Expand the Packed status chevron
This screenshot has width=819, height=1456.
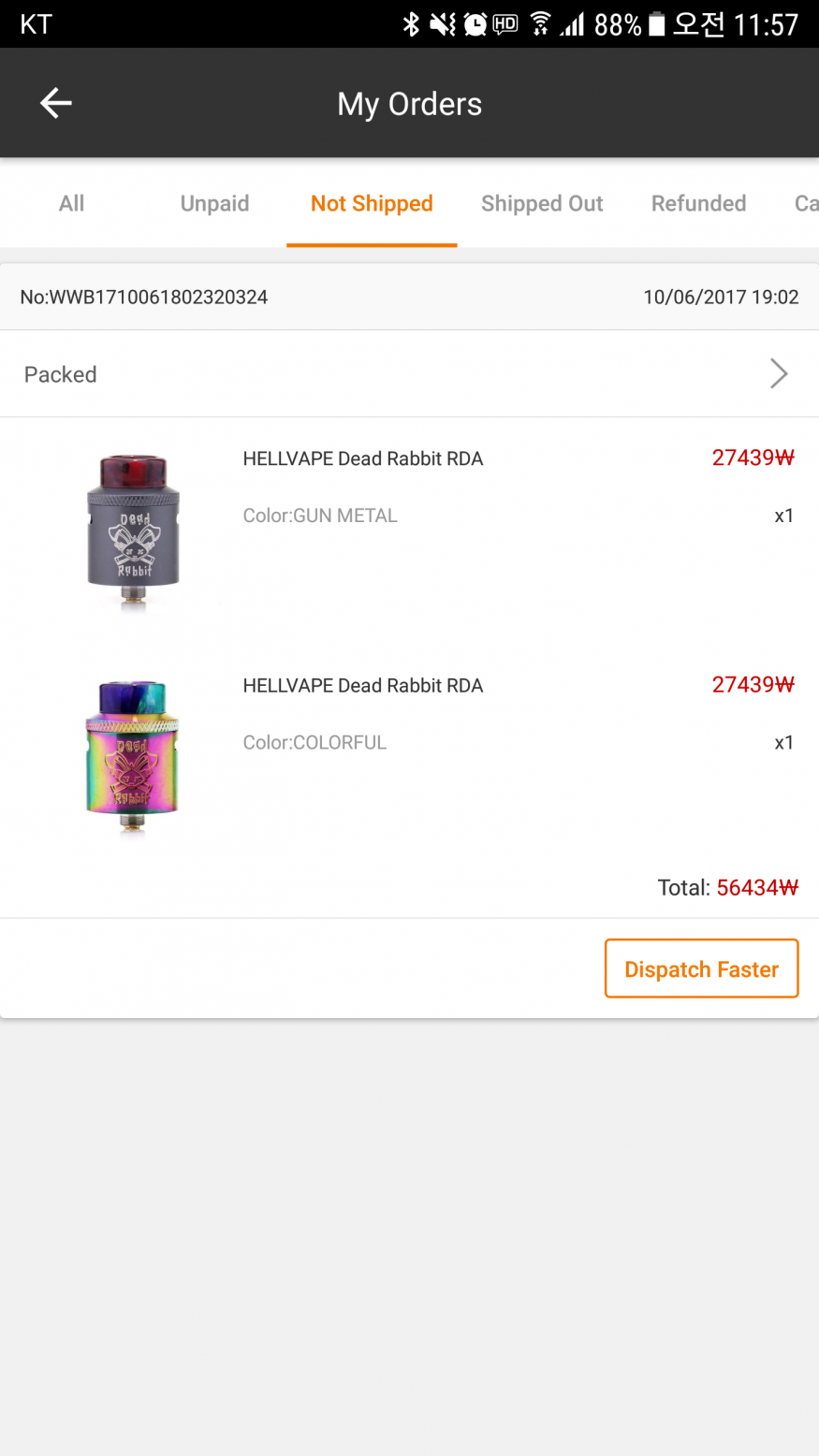(779, 373)
